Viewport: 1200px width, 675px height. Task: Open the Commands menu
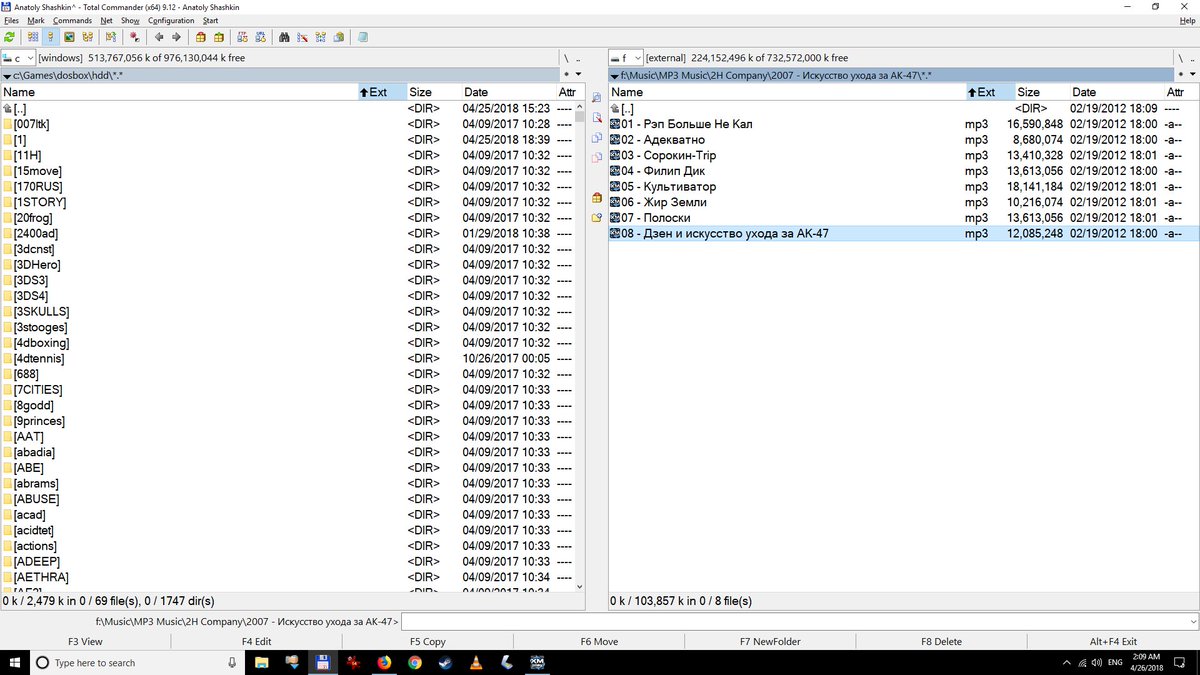click(x=72, y=20)
